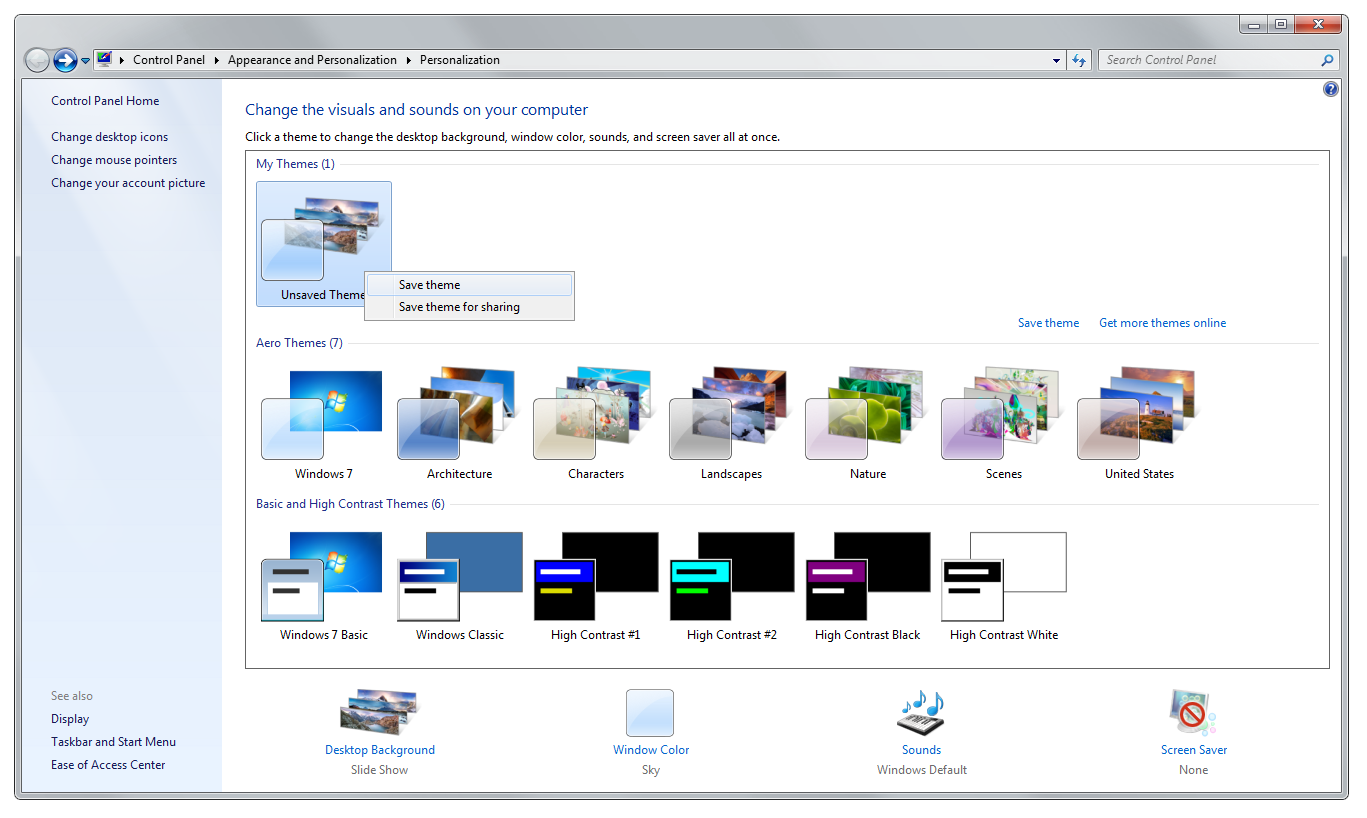Click the Screen Saver text link
1367x818 pixels.
(1194, 750)
